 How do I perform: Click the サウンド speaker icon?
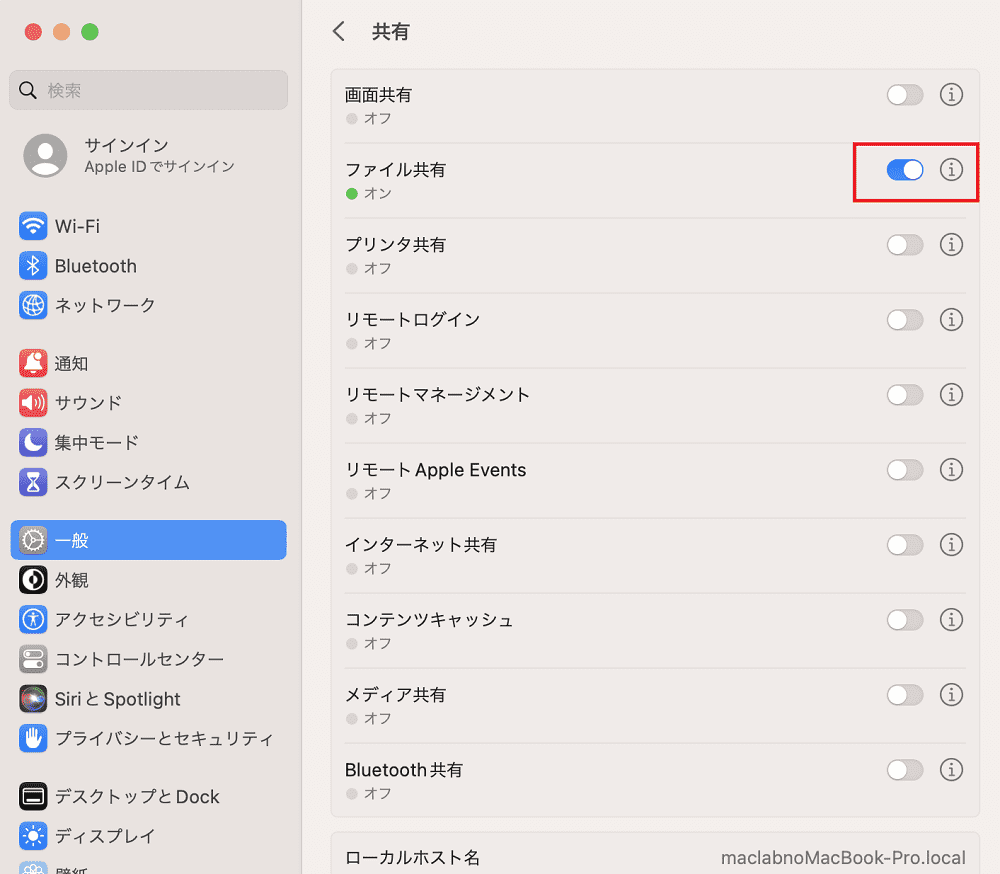click(33, 403)
